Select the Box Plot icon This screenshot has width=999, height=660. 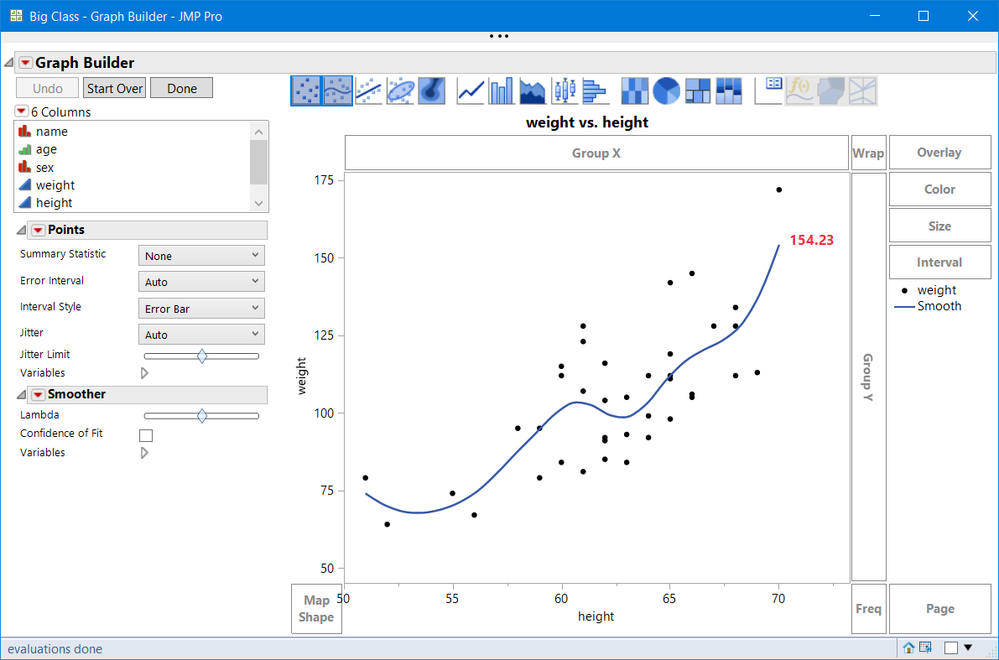pyautogui.click(x=564, y=90)
